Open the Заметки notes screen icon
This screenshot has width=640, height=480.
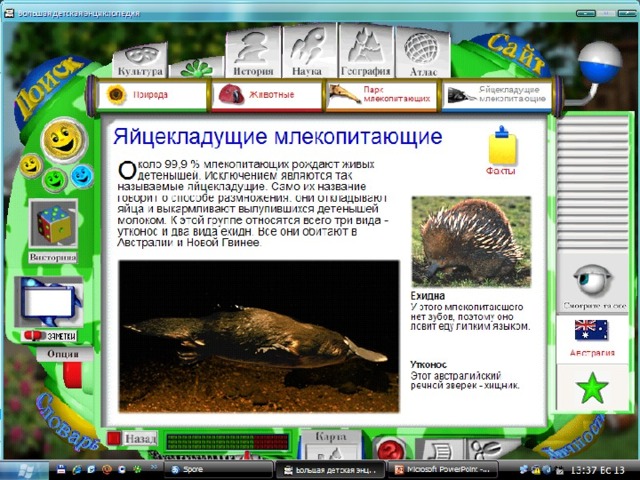(x=49, y=302)
